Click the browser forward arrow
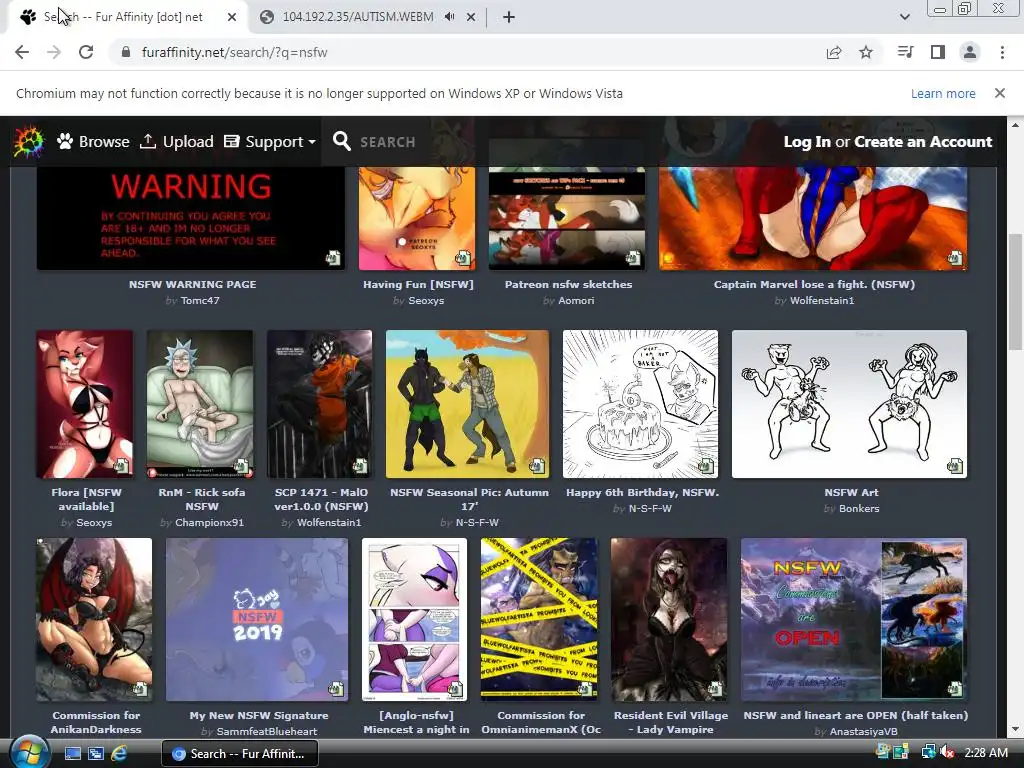 pyautogui.click(x=54, y=52)
